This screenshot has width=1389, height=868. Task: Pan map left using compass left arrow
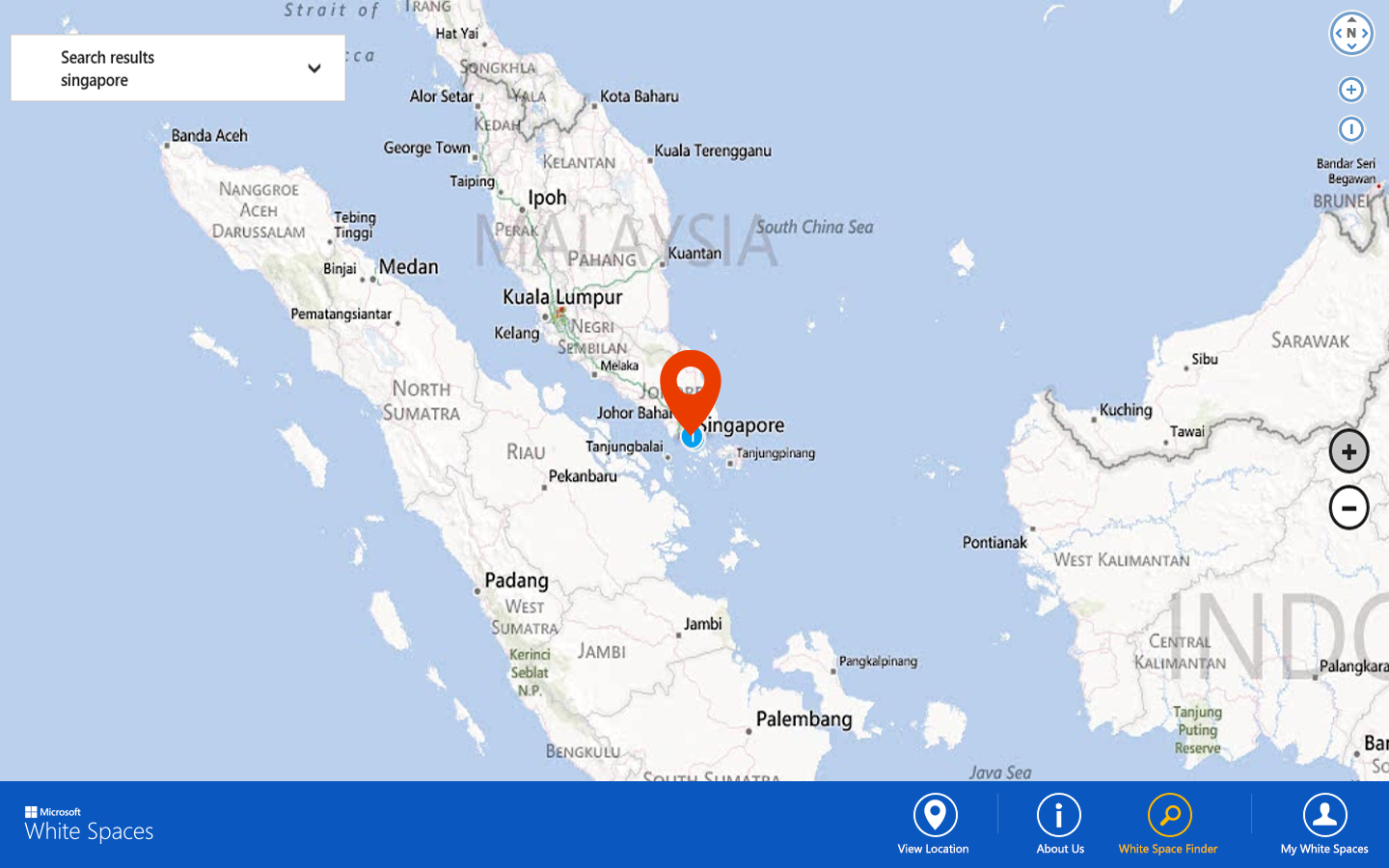coord(1338,33)
